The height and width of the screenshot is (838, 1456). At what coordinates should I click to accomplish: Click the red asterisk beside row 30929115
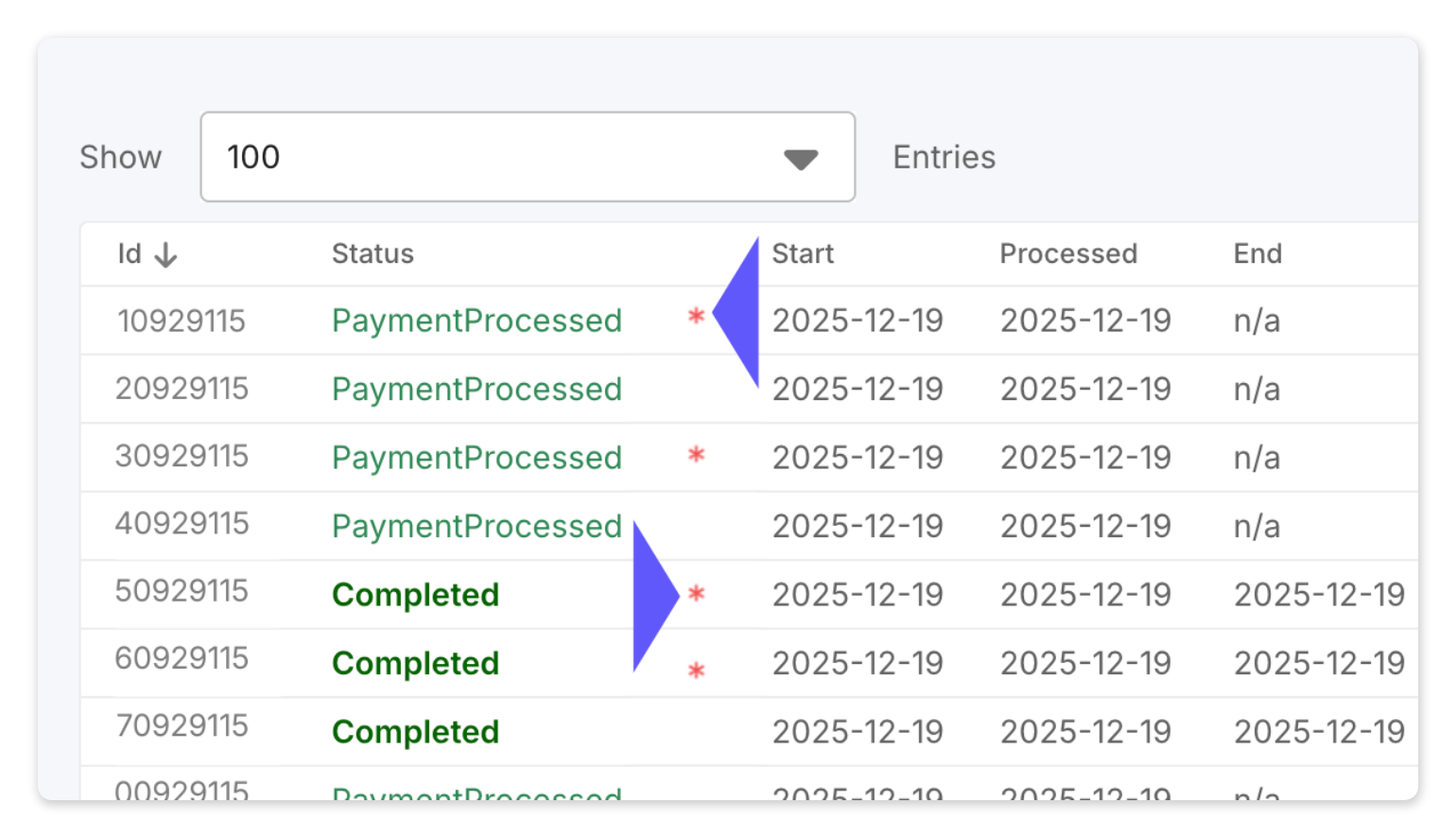point(697,456)
